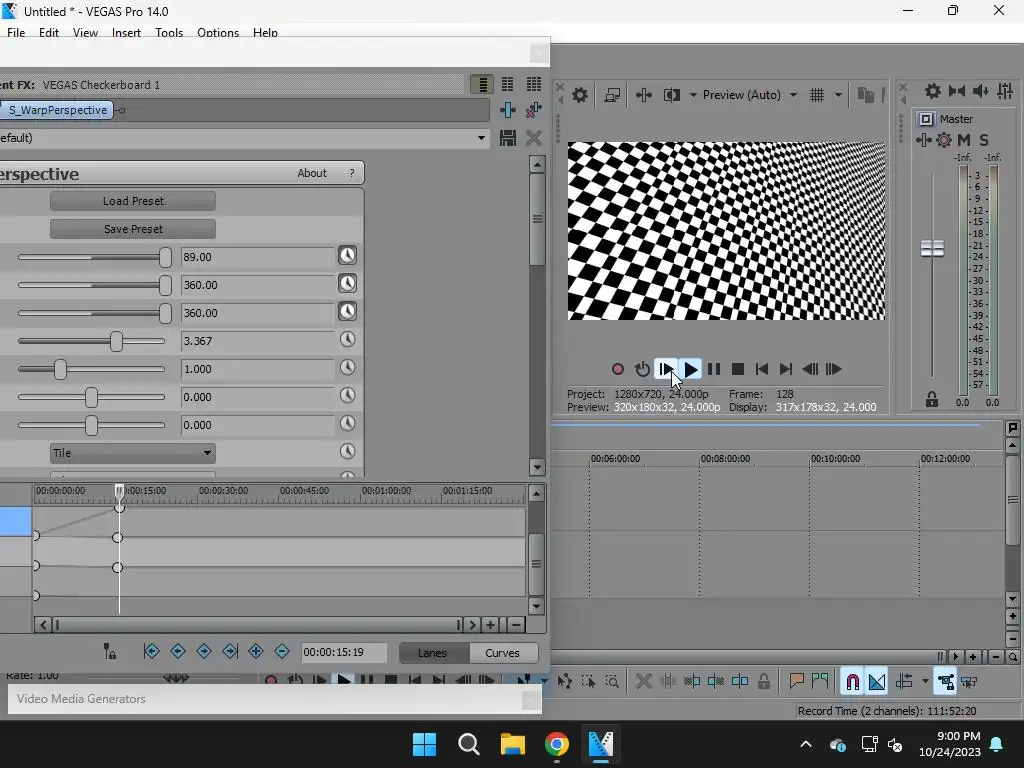This screenshot has height=768, width=1024.
Task: Open the Insert menu
Action: tap(126, 33)
